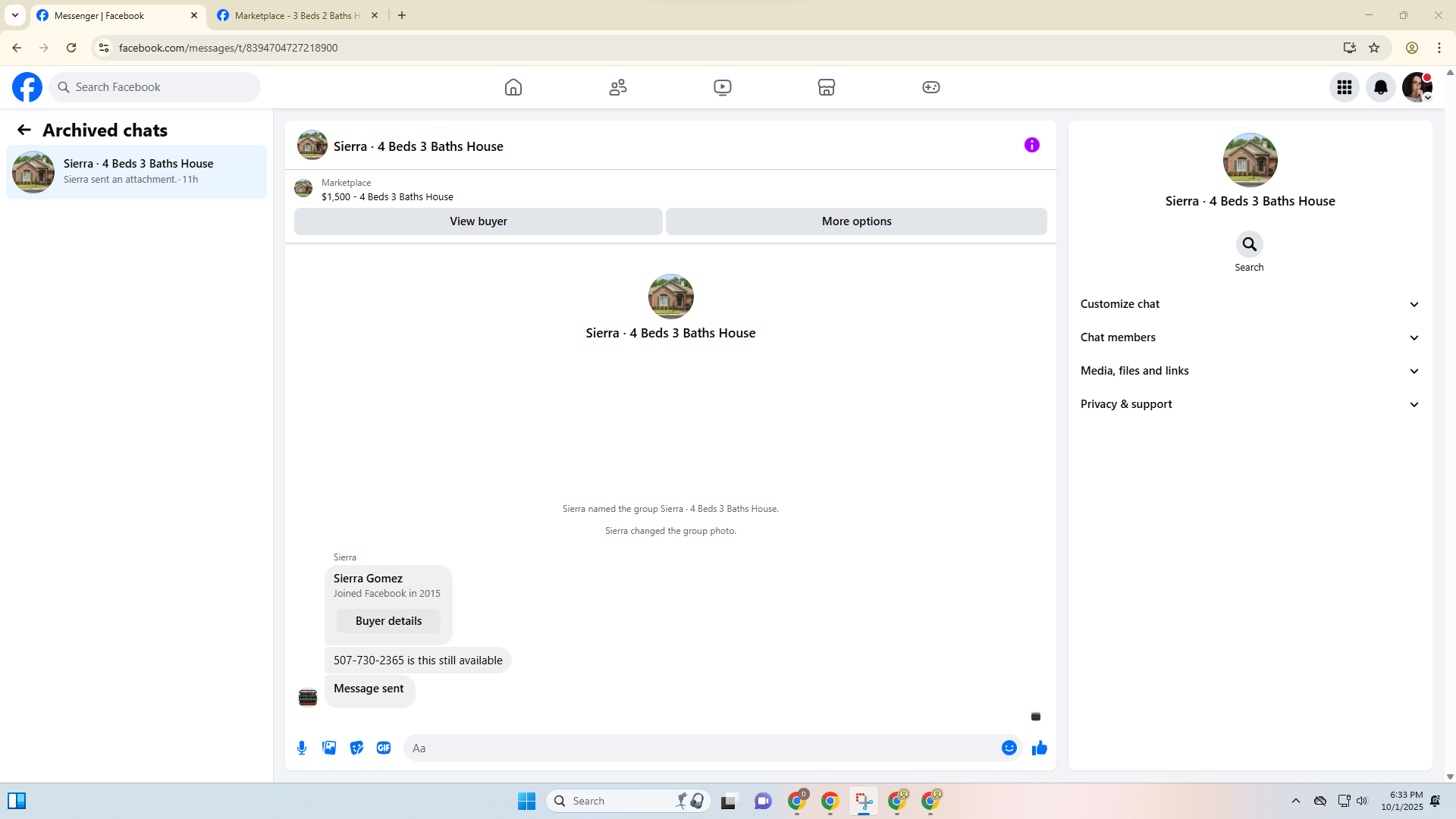
Task: Expand Privacy & support section
Action: point(1250,404)
